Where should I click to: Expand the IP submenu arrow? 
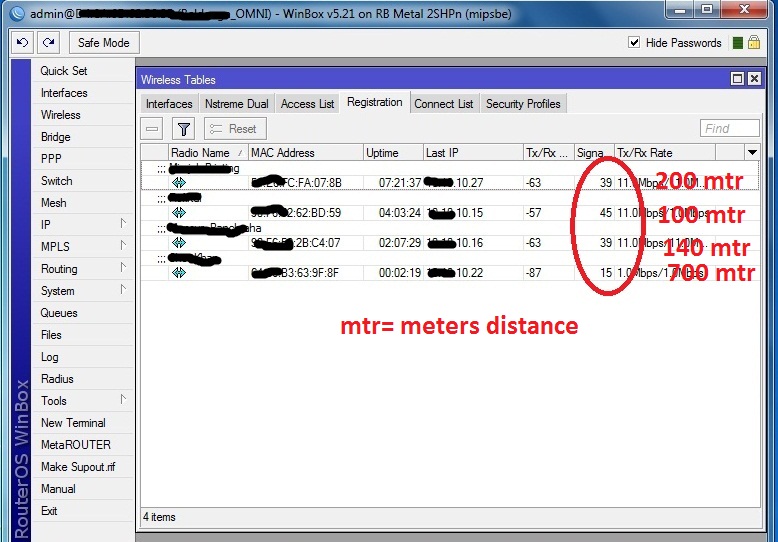(x=124, y=224)
